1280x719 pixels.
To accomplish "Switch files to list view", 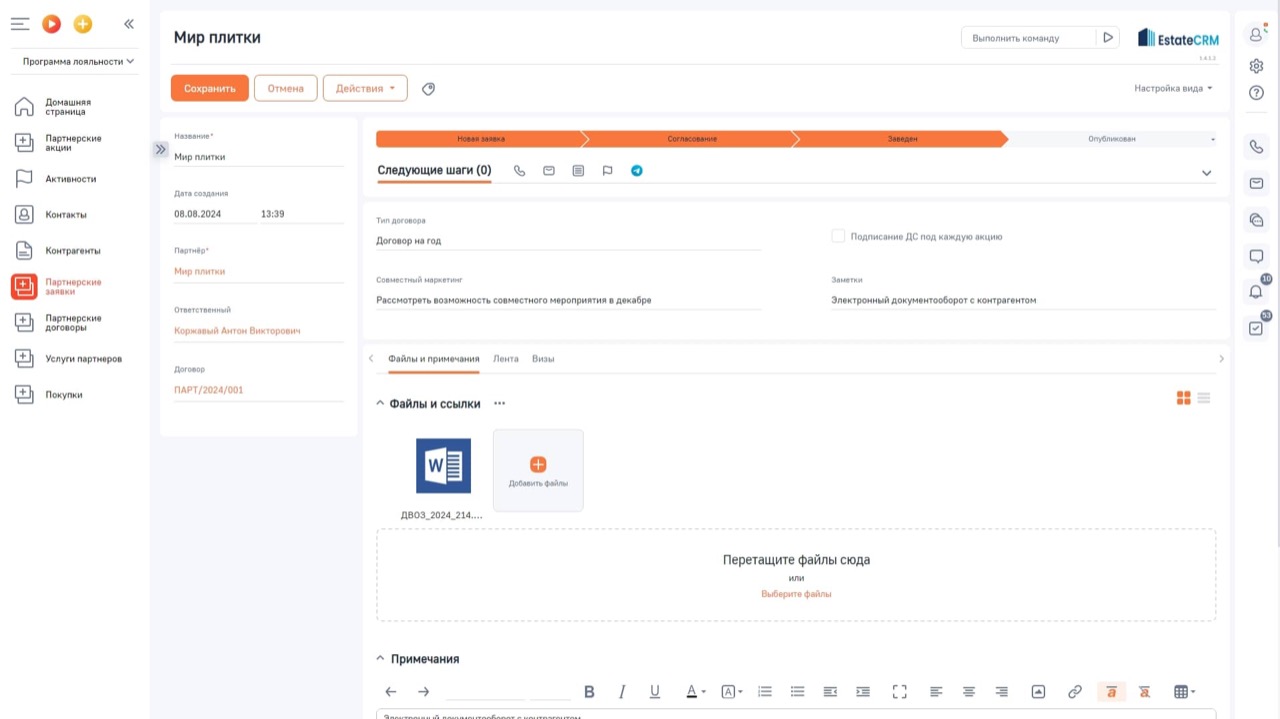I will (x=1204, y=398).
